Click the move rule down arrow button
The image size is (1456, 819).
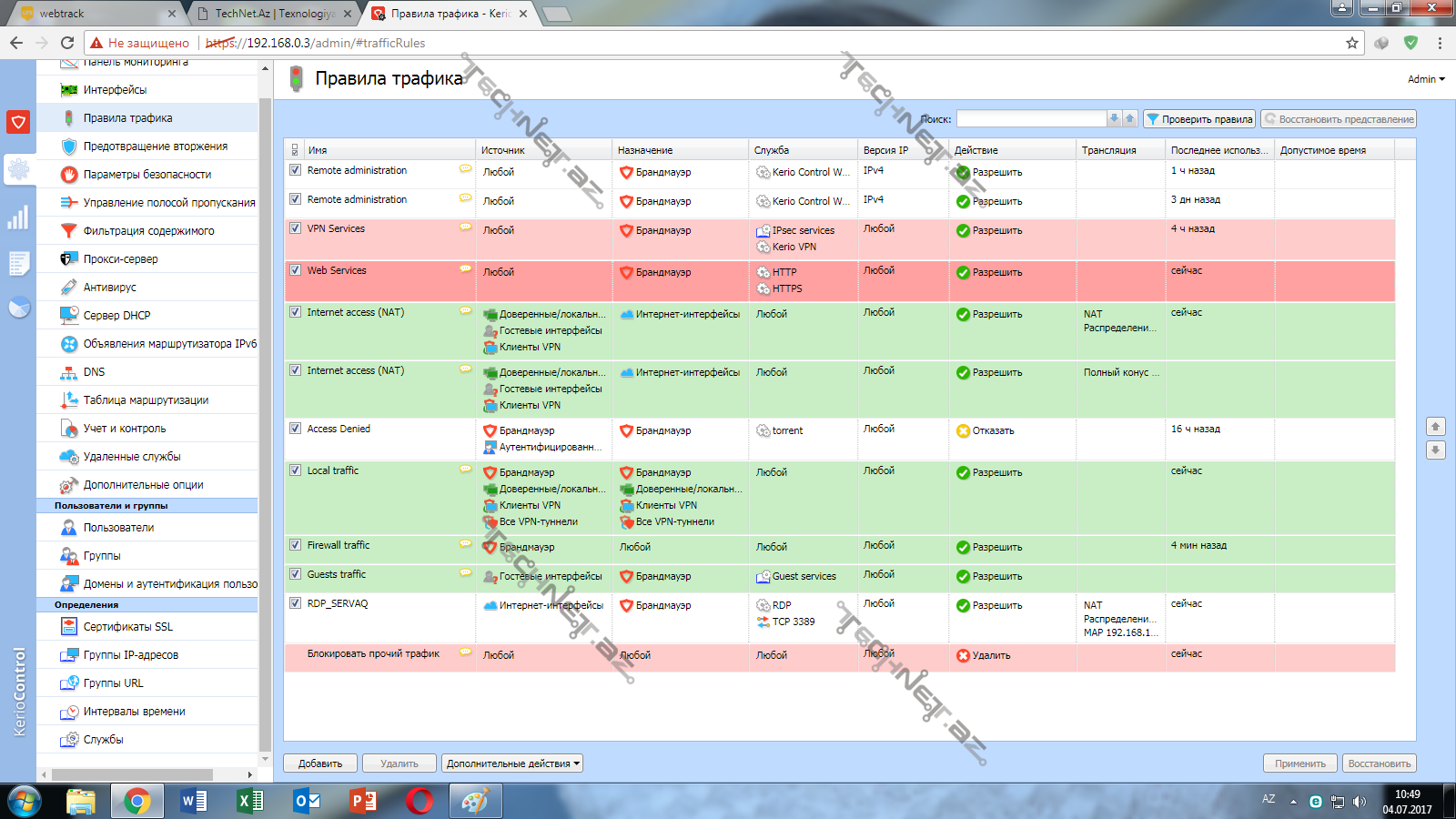(x=1435, y=450)
